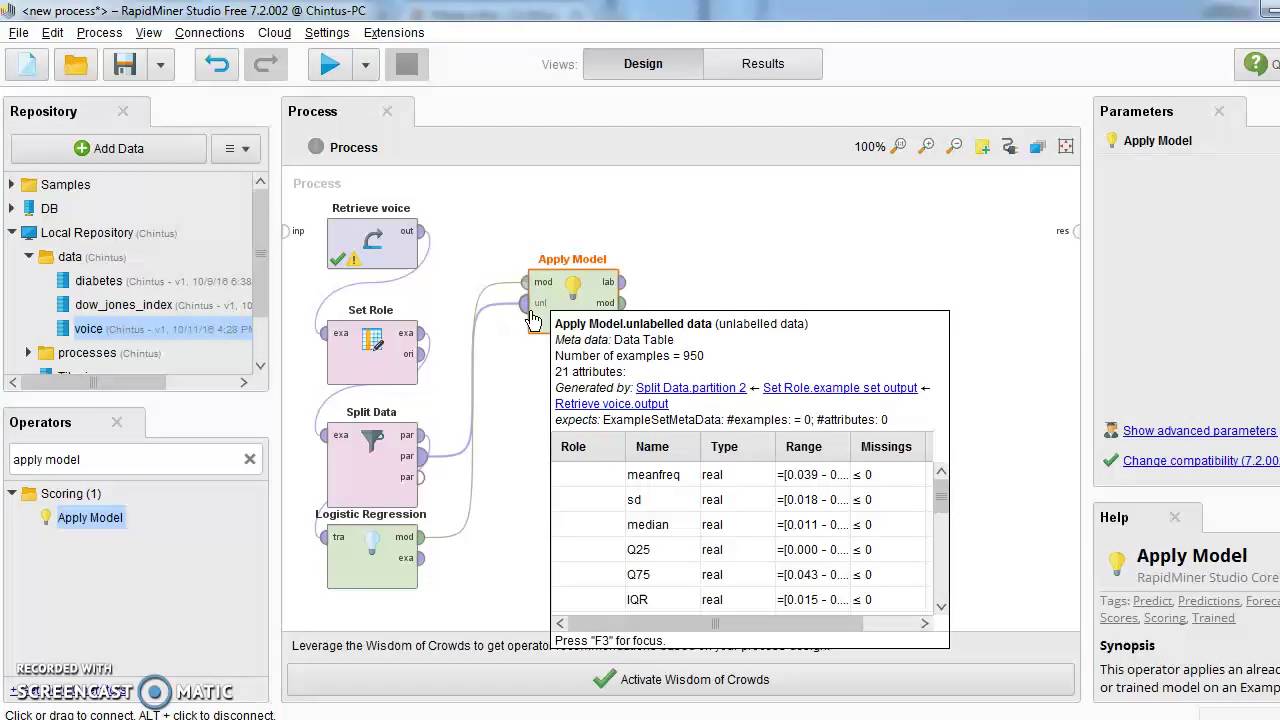The width and height of the screenshot is (1280, 720).
Task: Select the Set Role operator
Action: (x=372, y=352)
